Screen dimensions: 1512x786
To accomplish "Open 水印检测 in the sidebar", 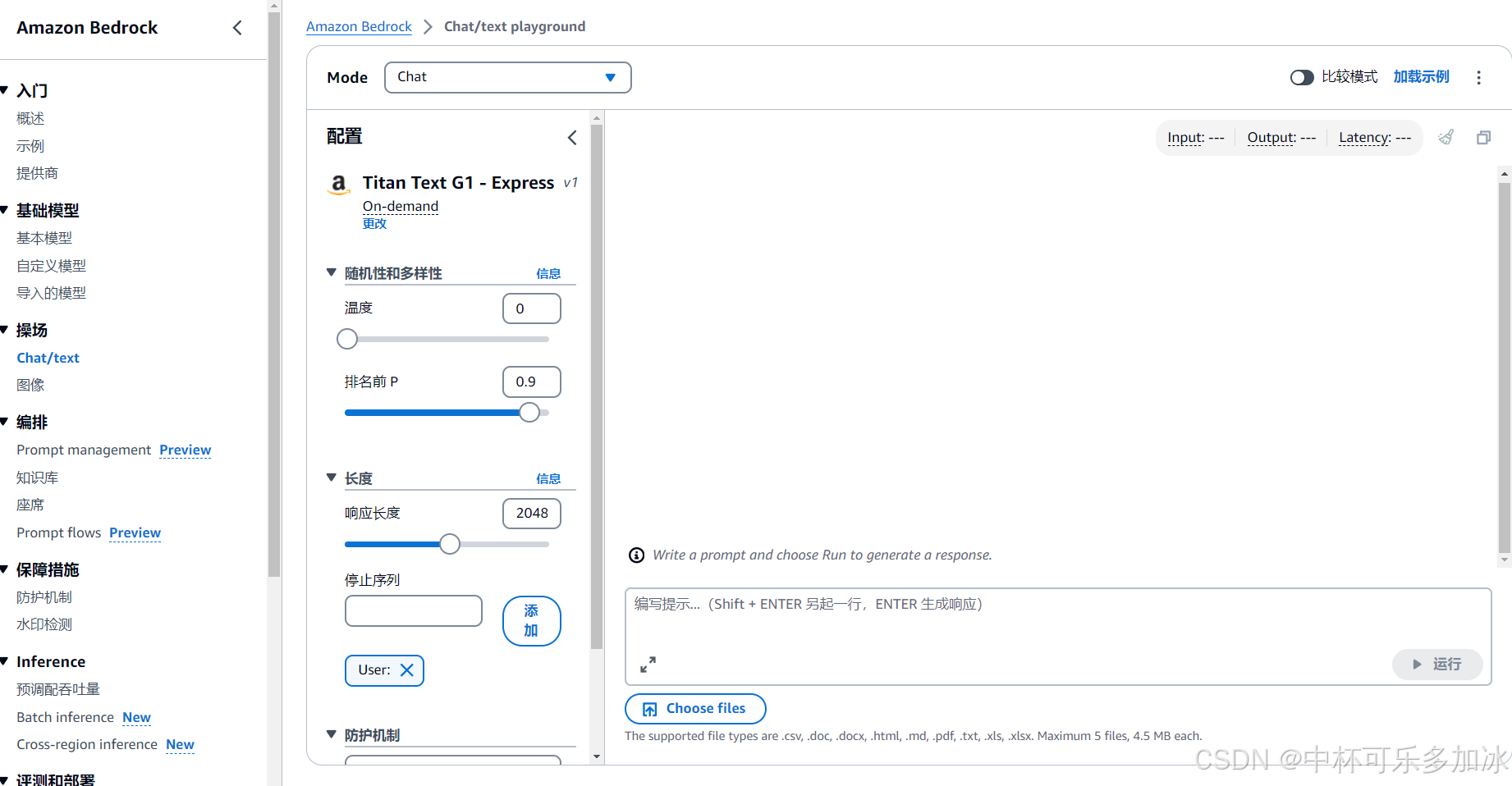I will (x=44, y=624).
